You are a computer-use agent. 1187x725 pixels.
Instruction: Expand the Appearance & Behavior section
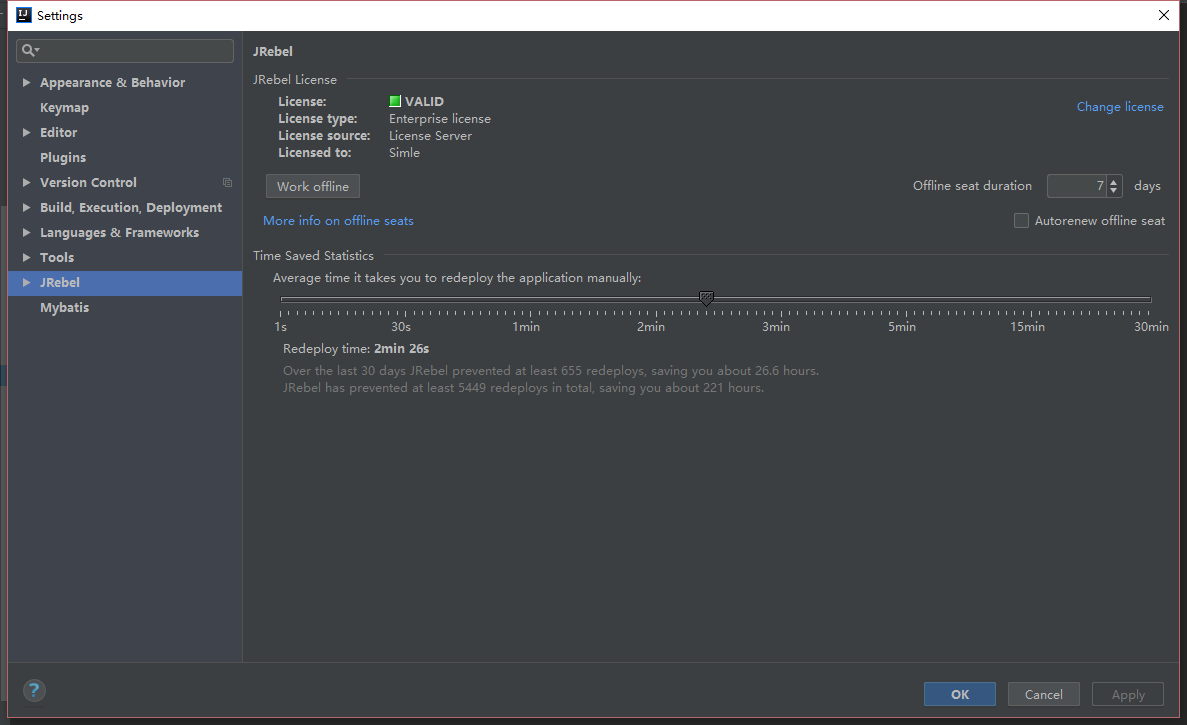tap(26, 83)
